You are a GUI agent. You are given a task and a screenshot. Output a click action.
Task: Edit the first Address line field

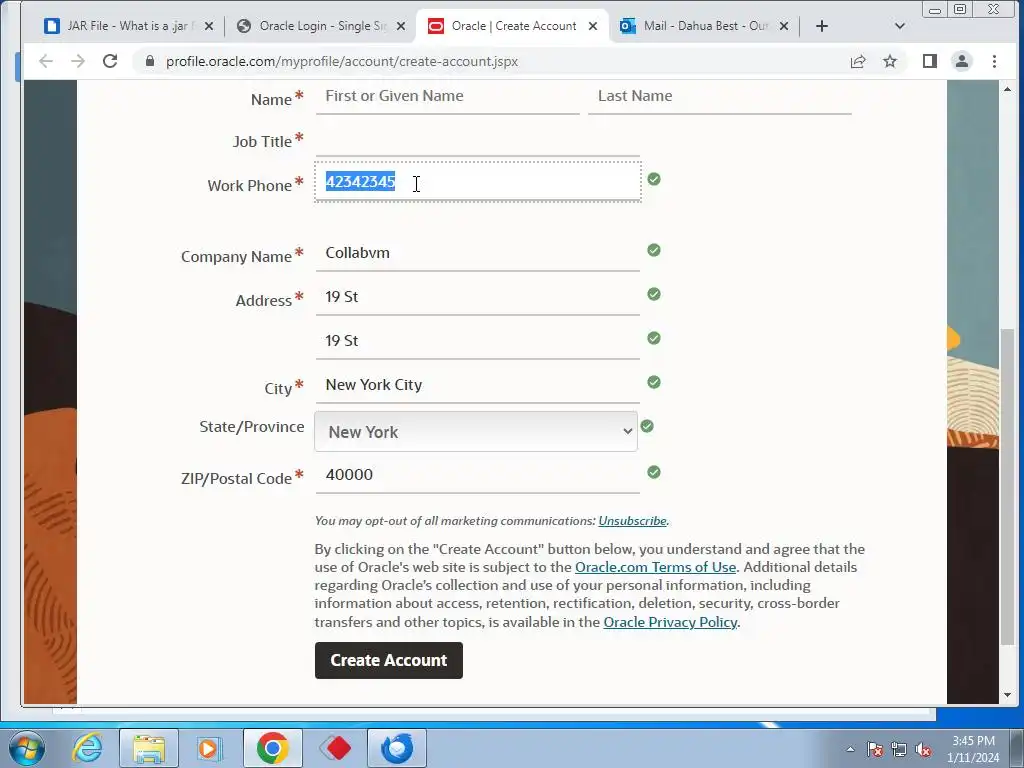point(477,297)
